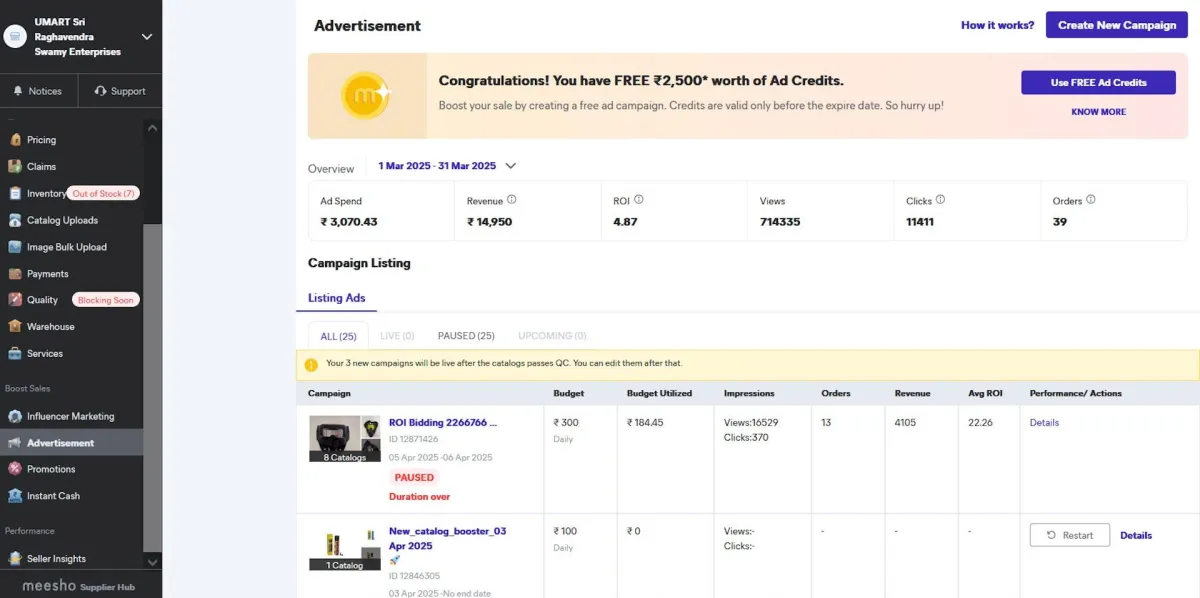This screenshot has height=598, width=1200.
Task: Open the Overview date range dropdown
Action: click(x=511, y=166)
